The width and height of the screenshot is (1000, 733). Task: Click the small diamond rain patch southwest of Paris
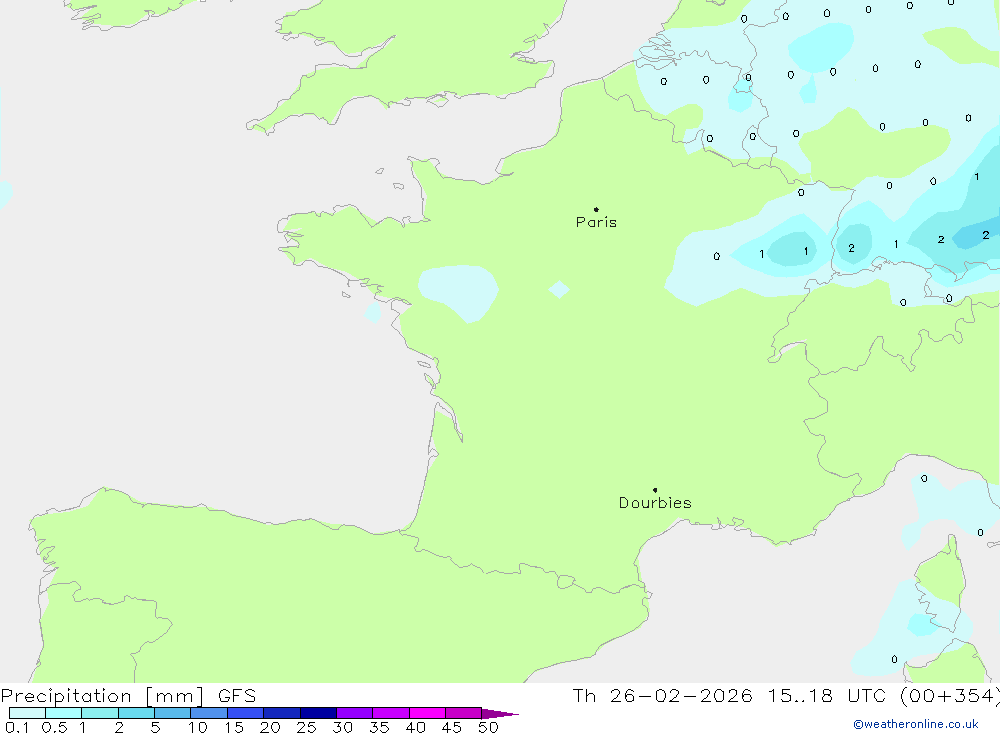pyautogui.click(x=559, y=290)
